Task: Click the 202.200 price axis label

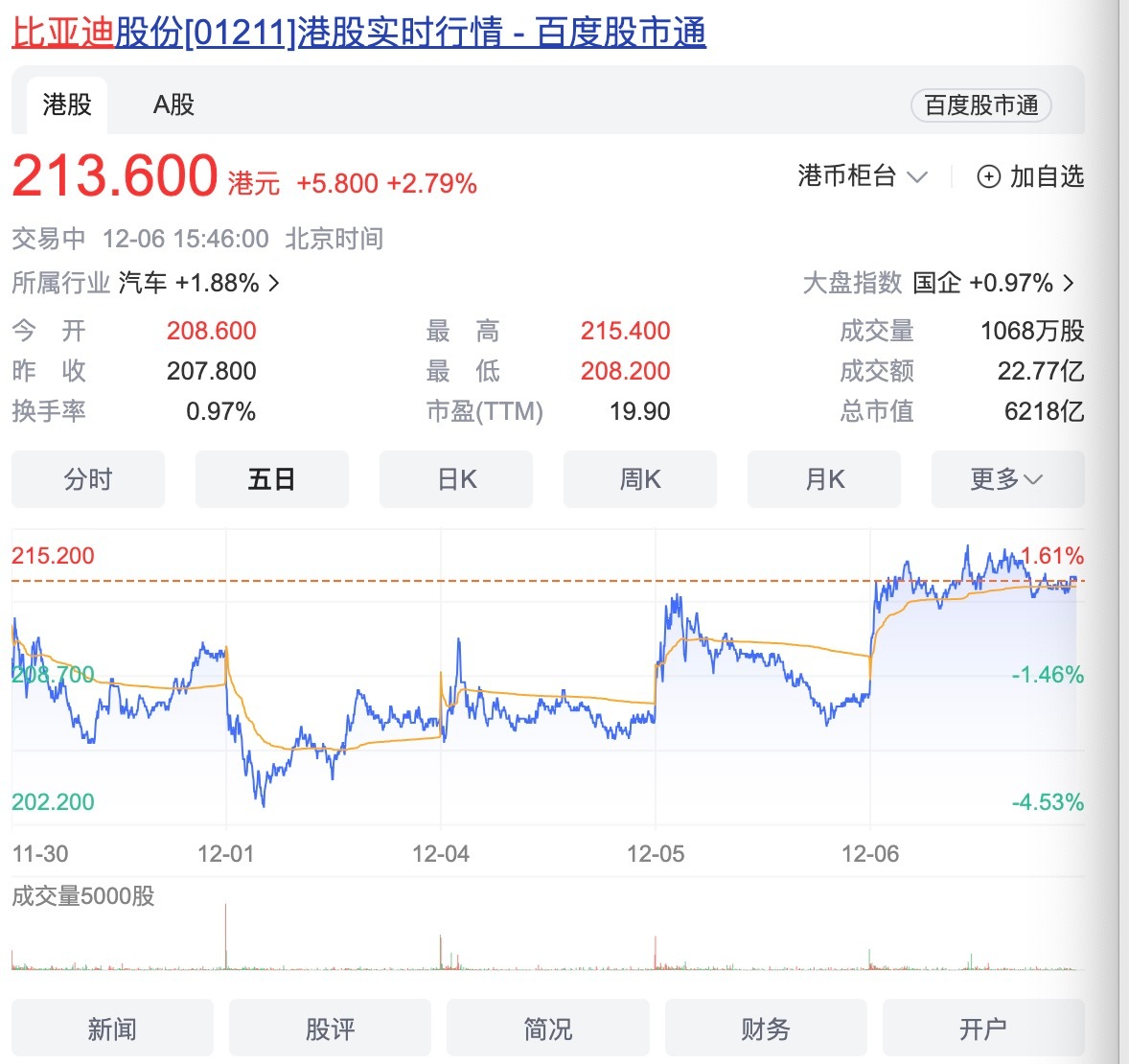Action: 54,801
